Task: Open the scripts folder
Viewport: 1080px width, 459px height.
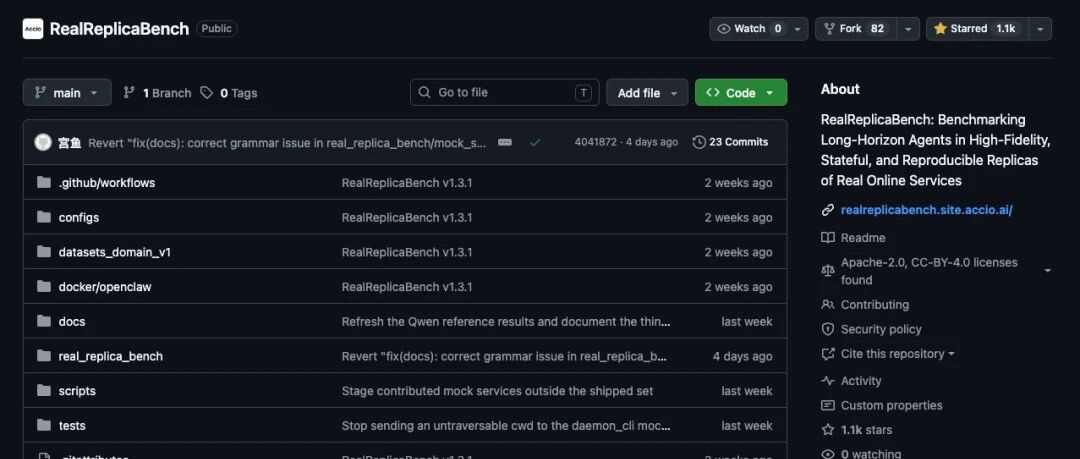Action: 77,391
